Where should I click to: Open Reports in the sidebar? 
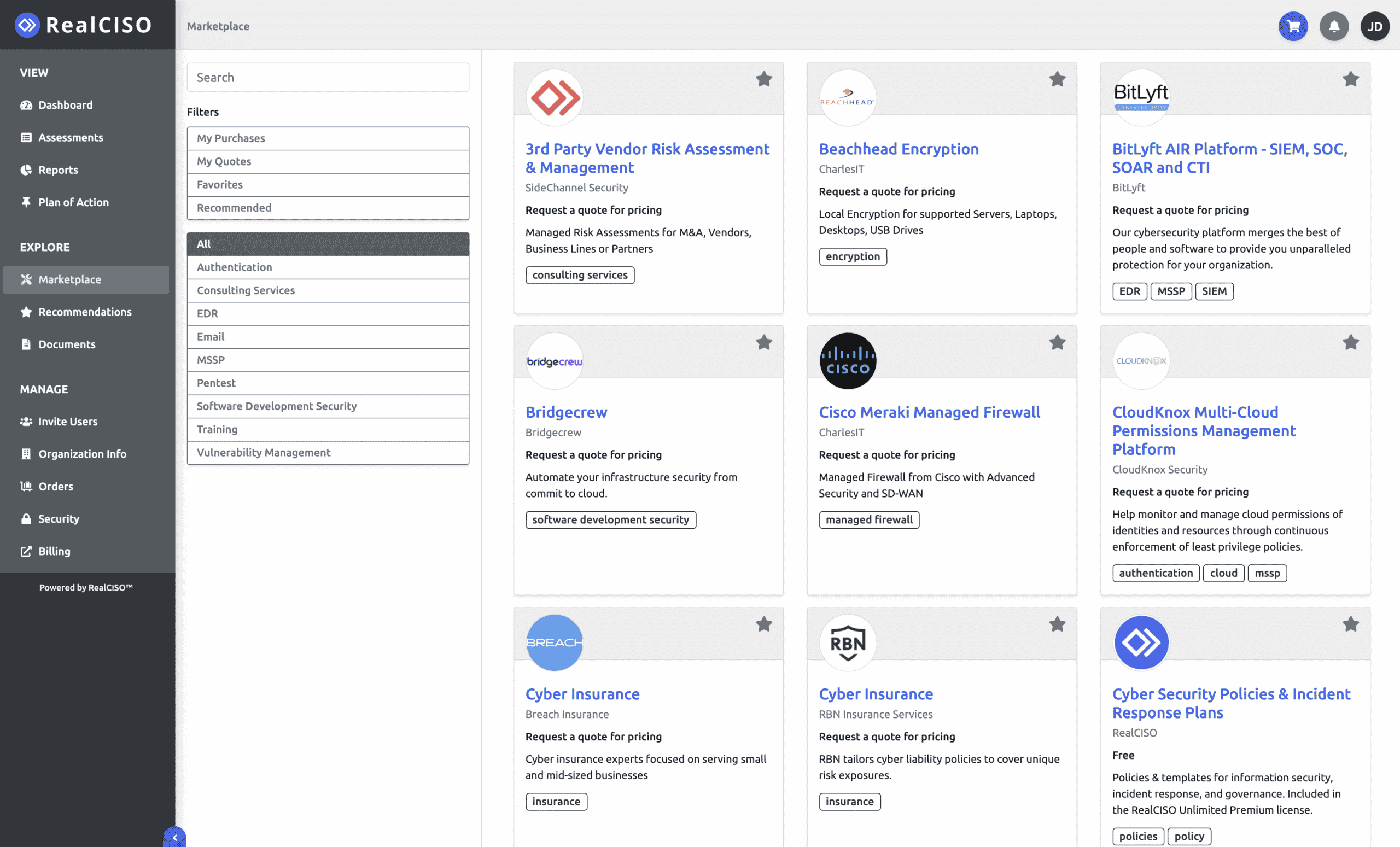(86, 170)
